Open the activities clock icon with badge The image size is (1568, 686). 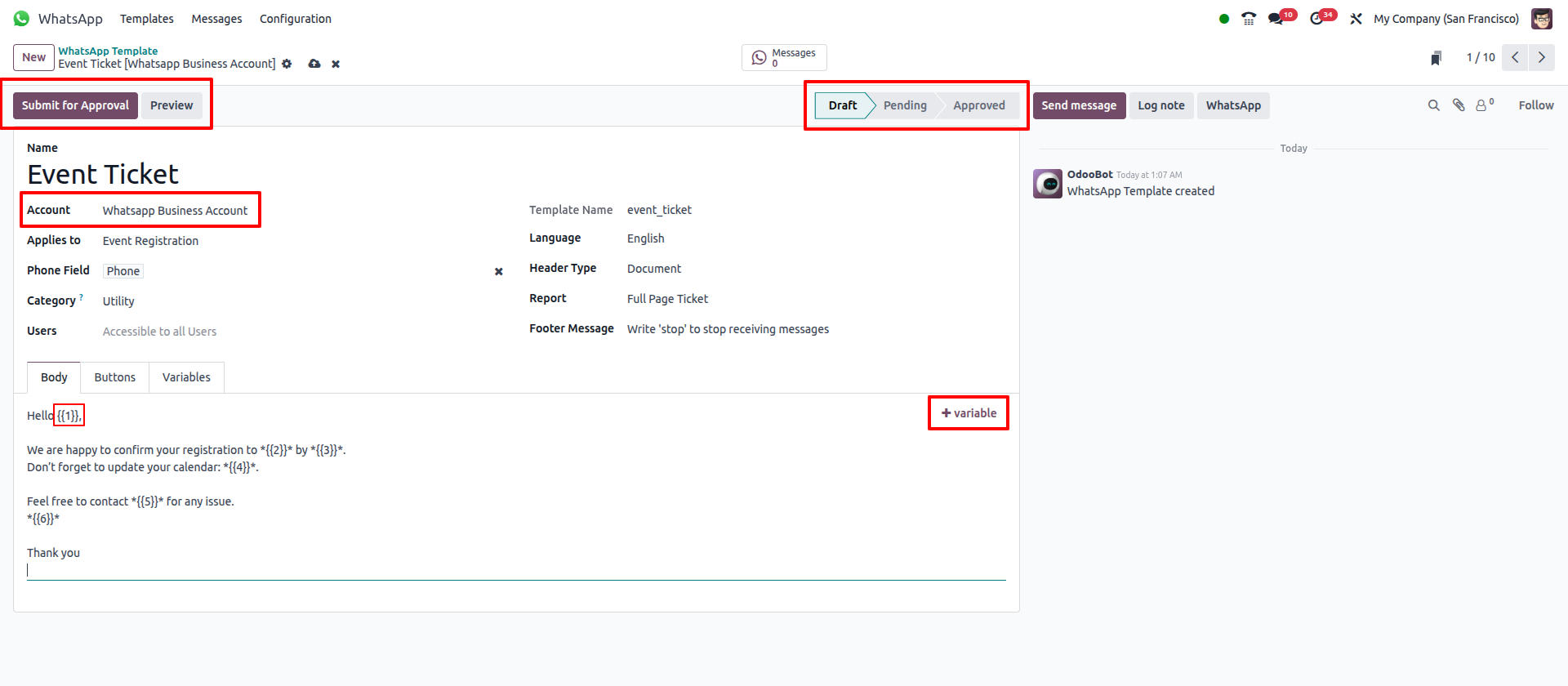[1316, 19]
